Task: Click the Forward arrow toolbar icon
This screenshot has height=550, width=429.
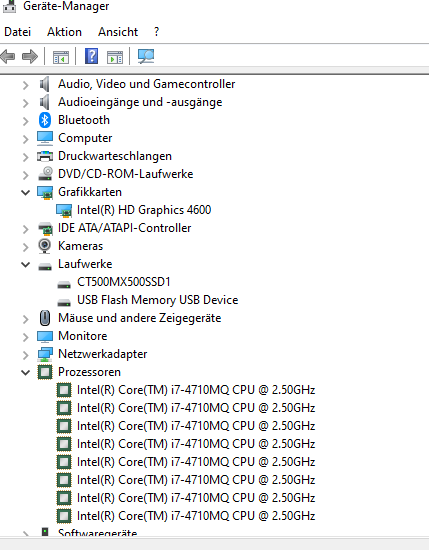Action: click(x=30, y=56)
